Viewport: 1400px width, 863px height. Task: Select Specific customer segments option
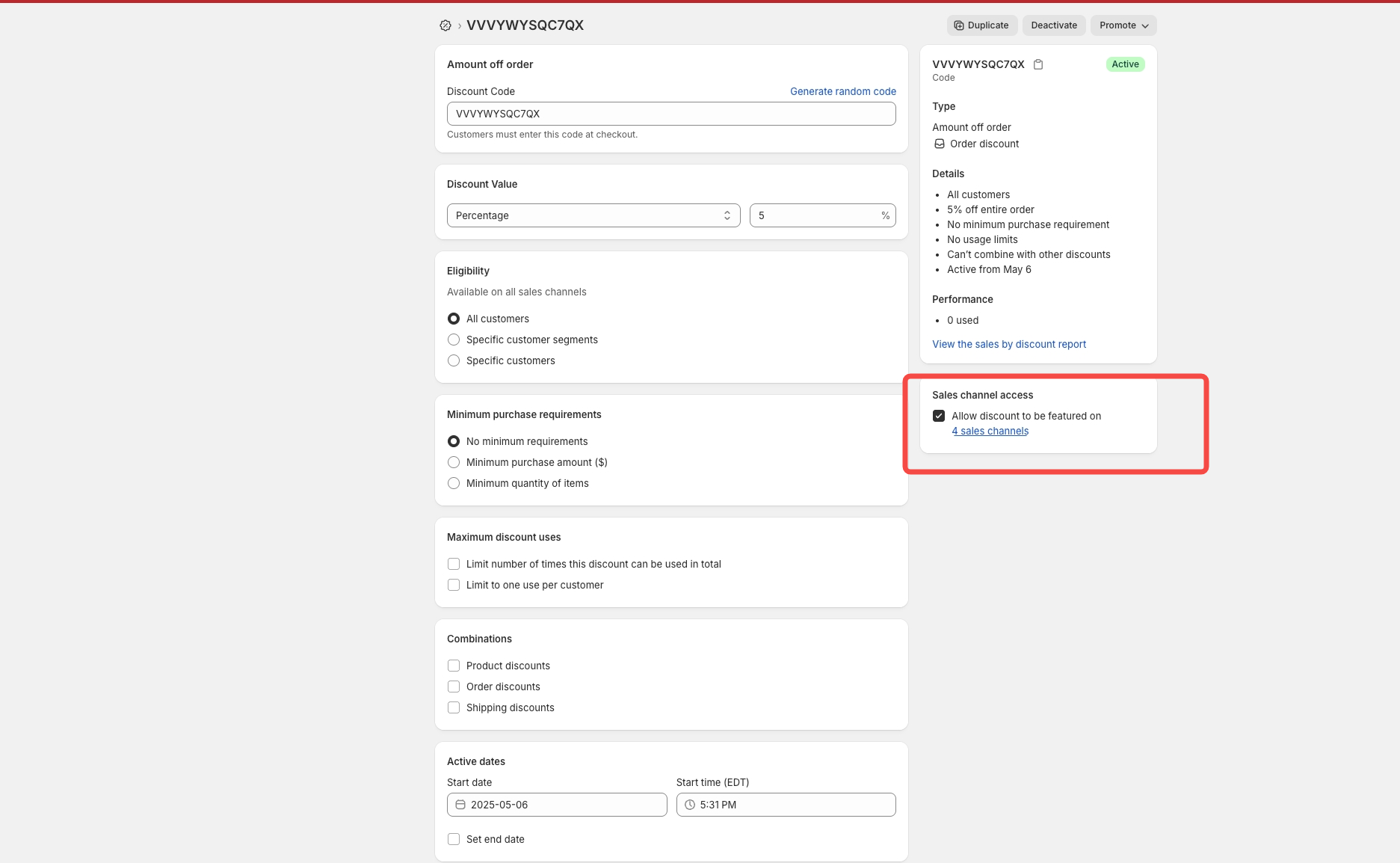click(x=454, y=340)
